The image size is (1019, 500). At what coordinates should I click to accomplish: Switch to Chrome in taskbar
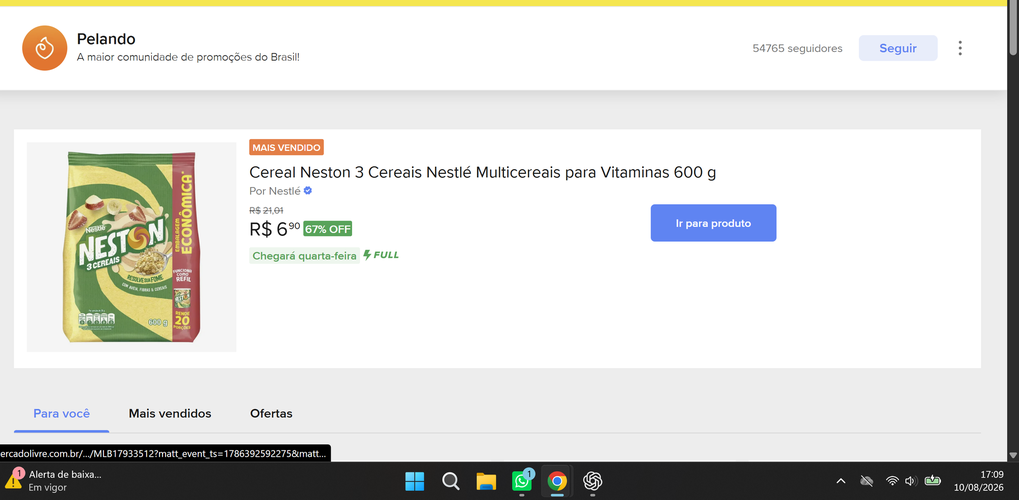point(557,481)
